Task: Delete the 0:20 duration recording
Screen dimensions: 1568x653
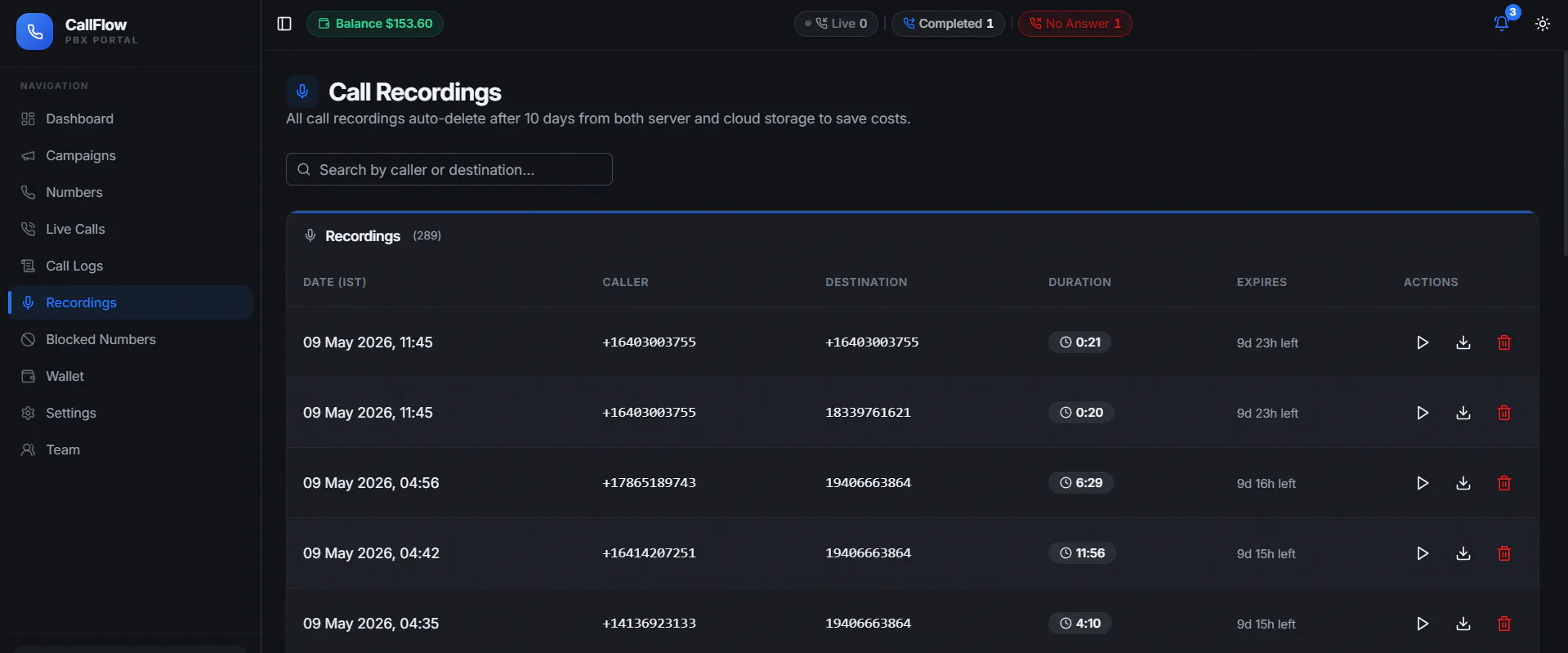Action: tap(1504, 413)
